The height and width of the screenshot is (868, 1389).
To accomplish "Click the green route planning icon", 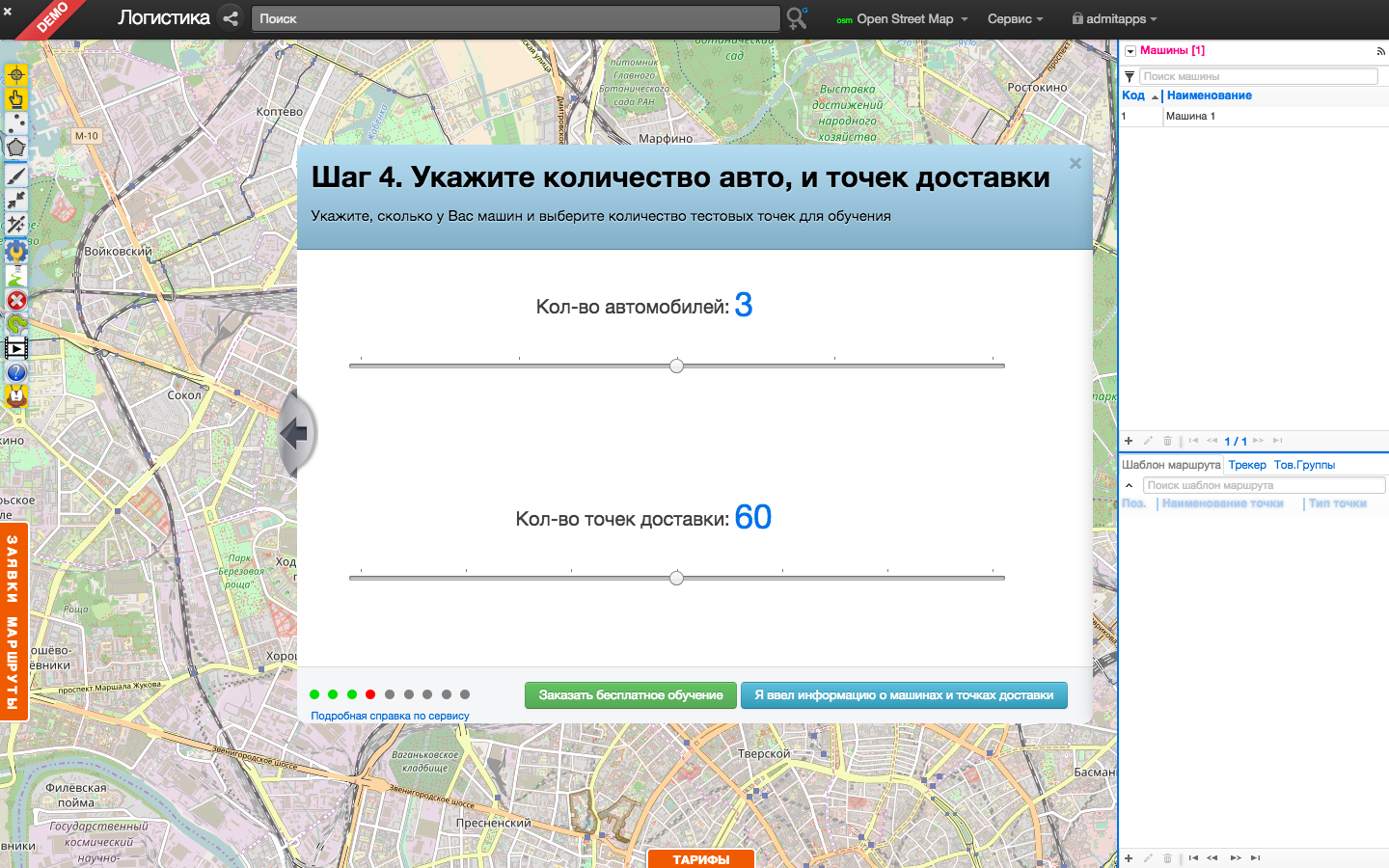I will 16,276.
